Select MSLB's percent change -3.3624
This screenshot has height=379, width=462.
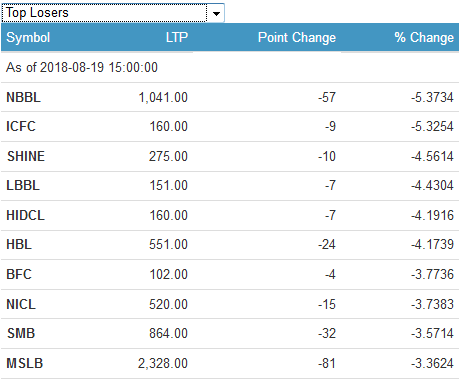[x=432, y=363]
